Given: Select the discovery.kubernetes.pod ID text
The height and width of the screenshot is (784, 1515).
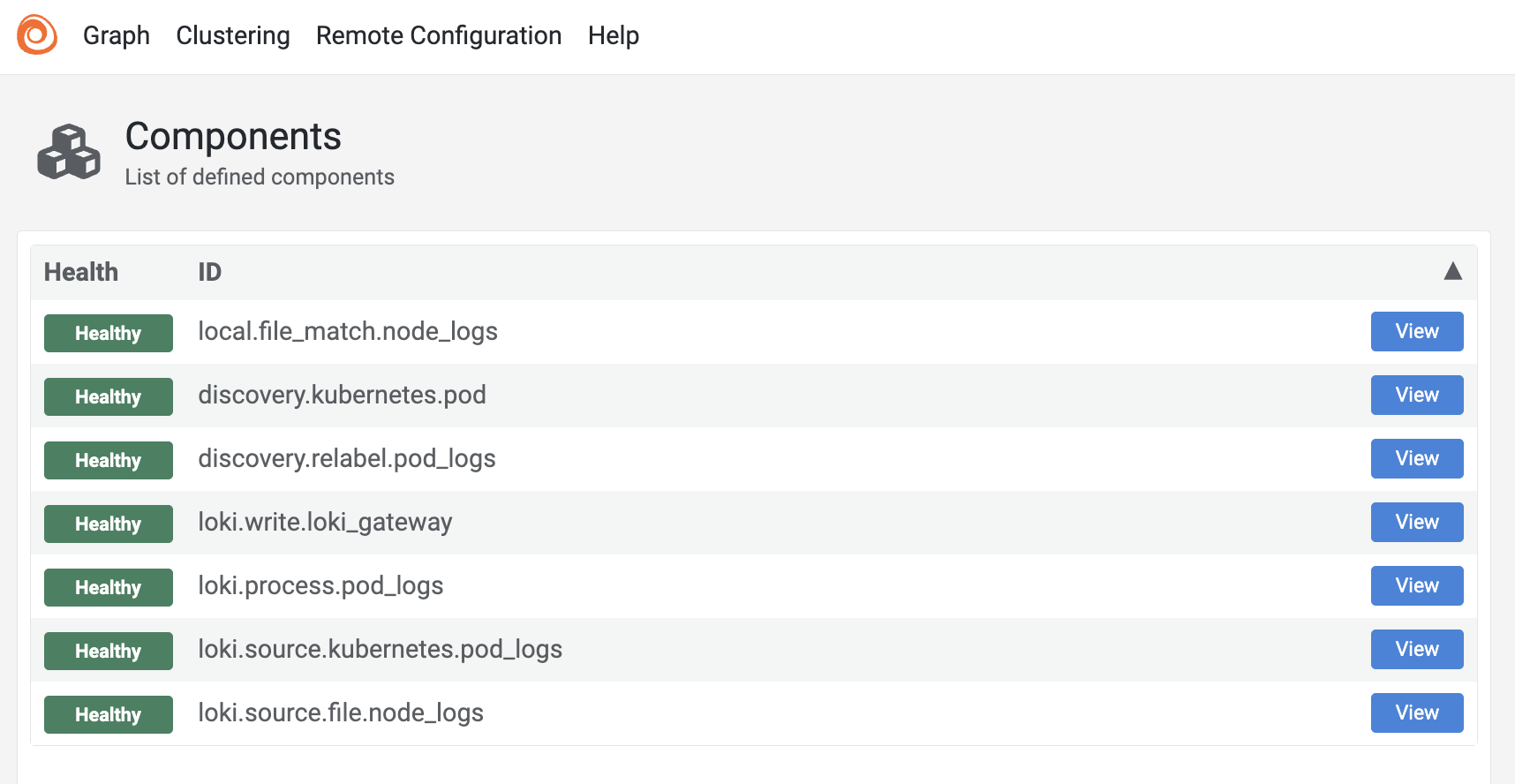Looking at the screenshot, I should click(342, 395).
